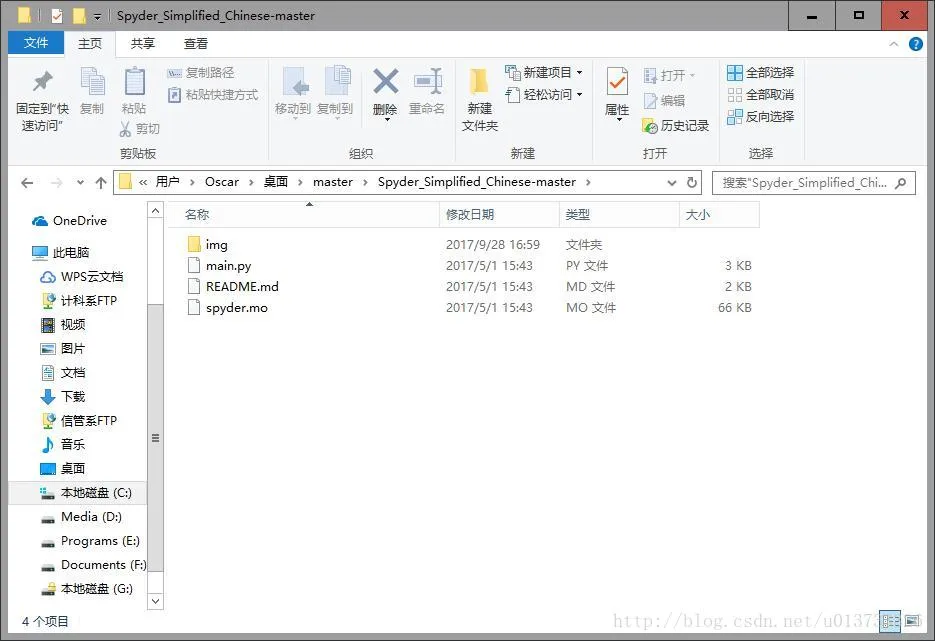The image size is (935, 641).
Task: Click master in the address path
Action: [333, 182]
